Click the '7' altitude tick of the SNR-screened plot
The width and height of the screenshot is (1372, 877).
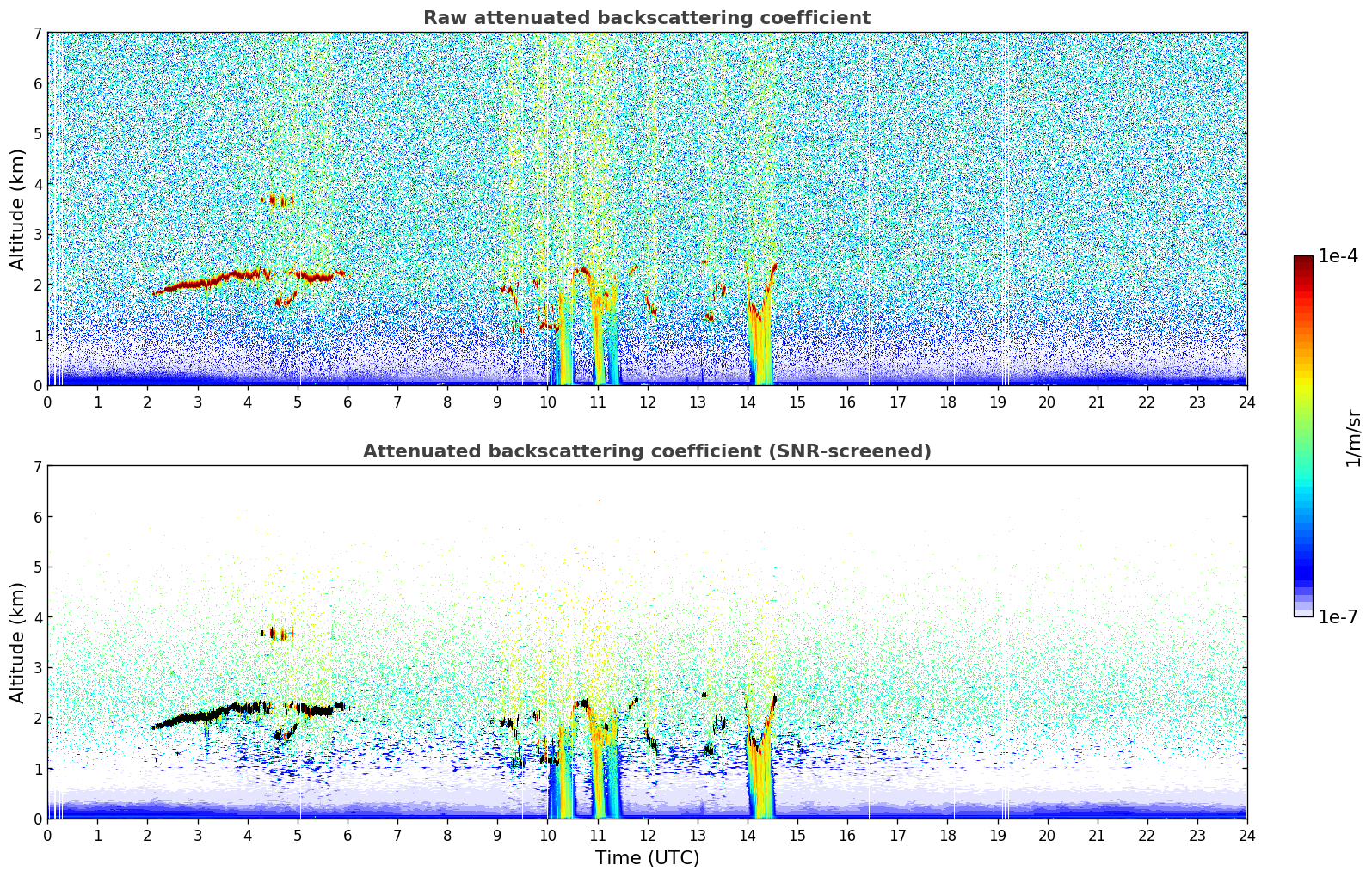38,467
